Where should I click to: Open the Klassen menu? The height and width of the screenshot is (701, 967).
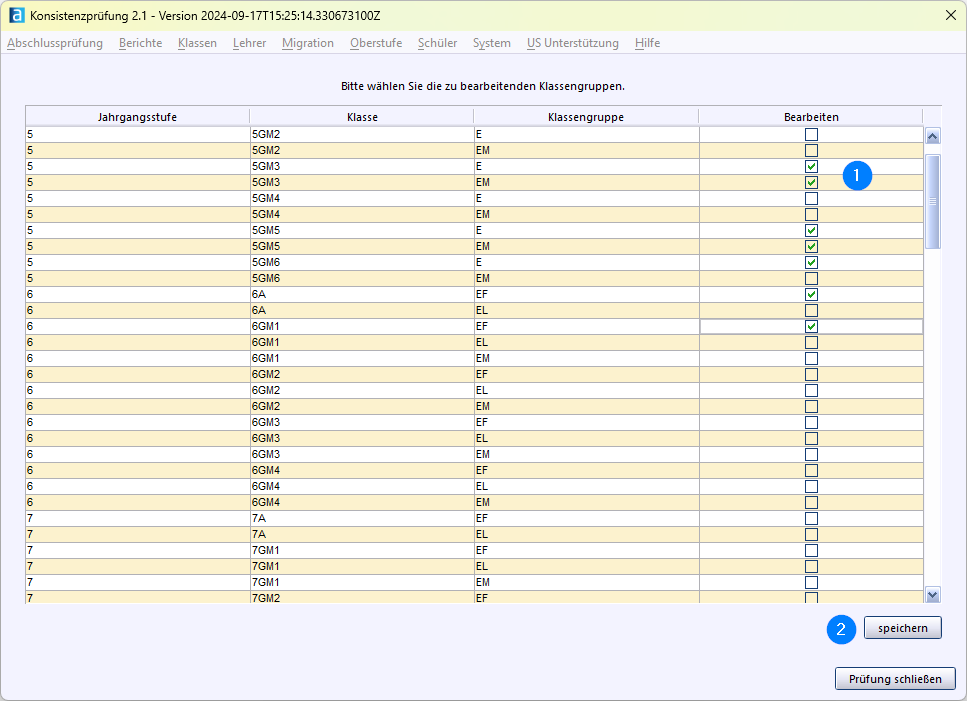pos(197,43)
